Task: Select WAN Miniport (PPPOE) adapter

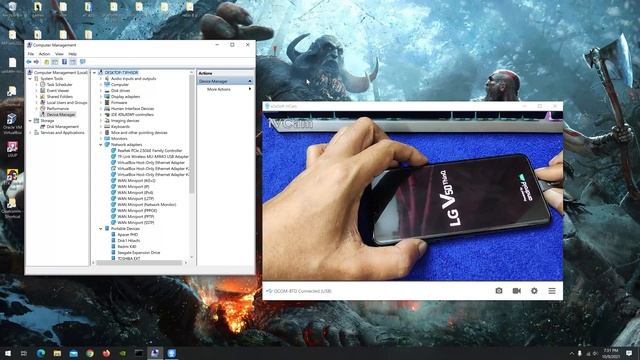Action: point(137,211)
